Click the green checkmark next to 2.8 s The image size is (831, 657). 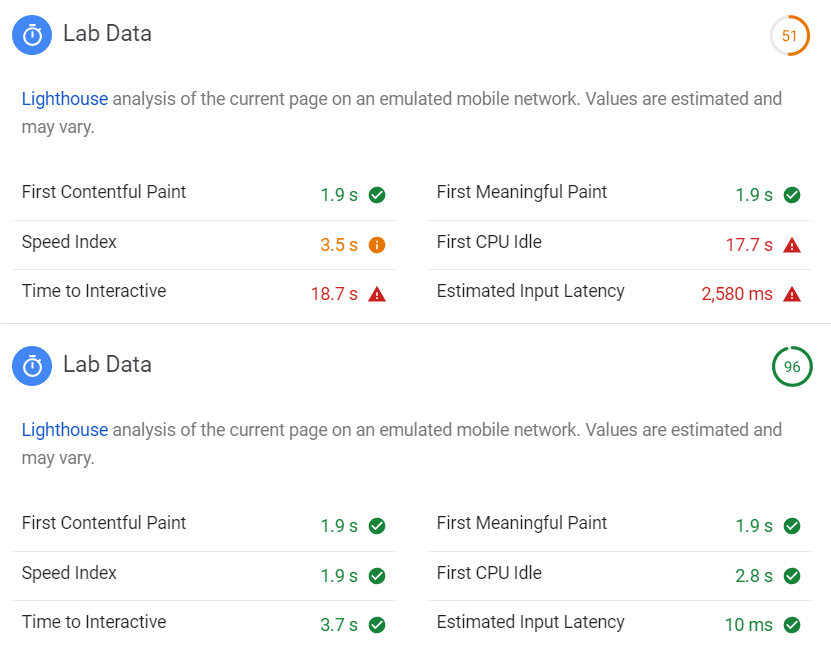tap(792, 576)
